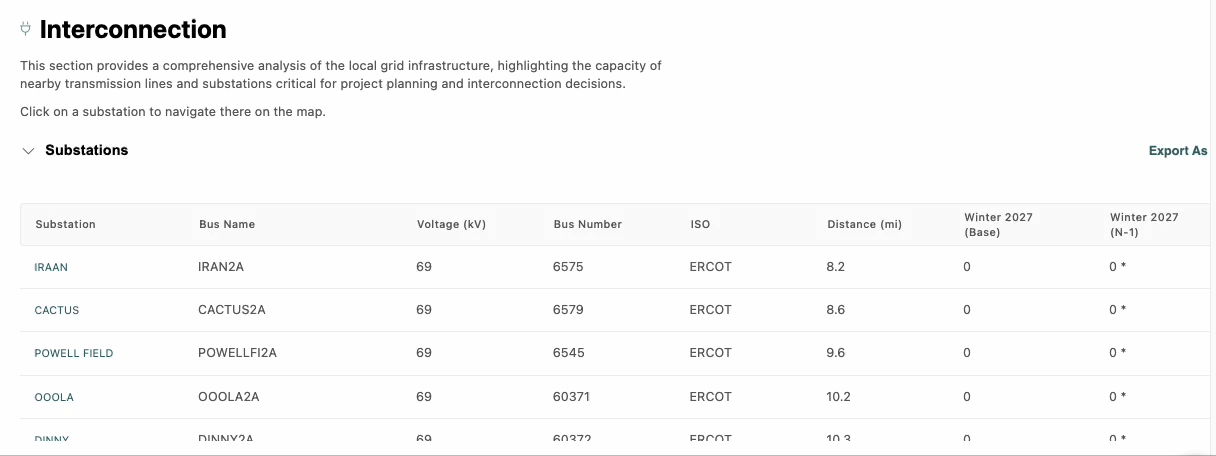Collapse the Substations section chevron
The image size is (1216, 456).
coord(28,151)
